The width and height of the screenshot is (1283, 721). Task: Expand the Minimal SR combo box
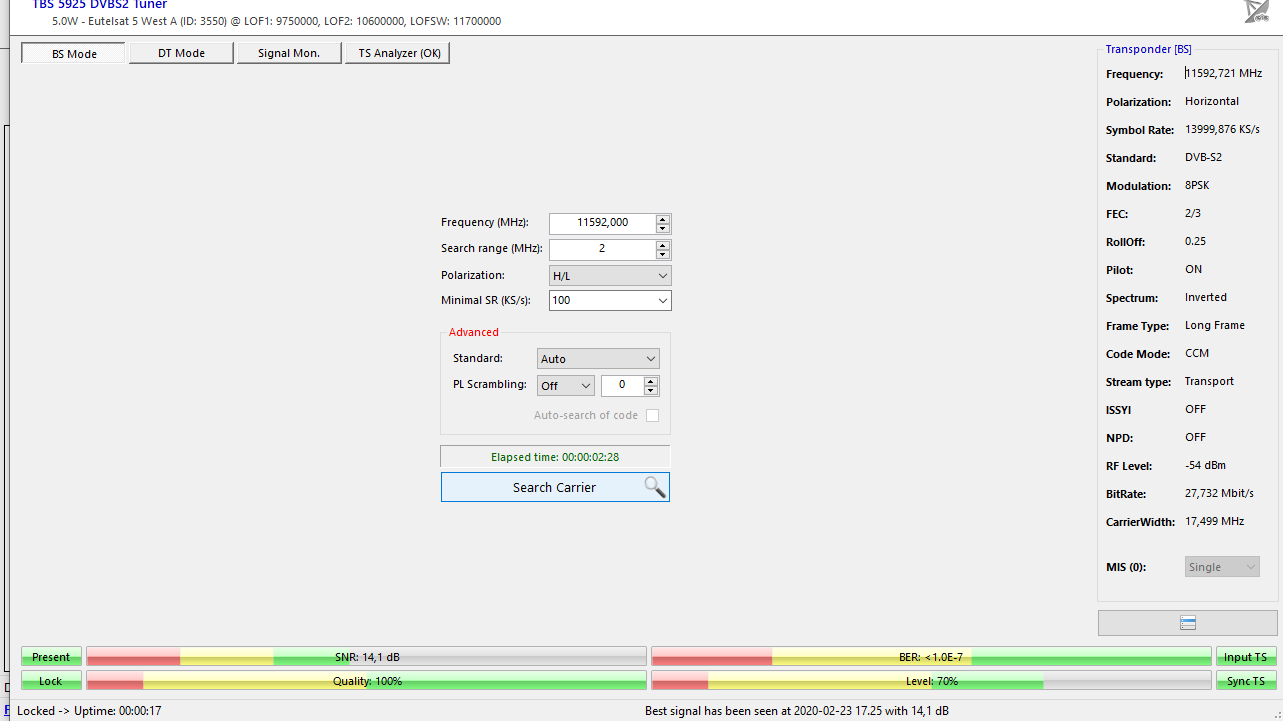pos(662,300)
